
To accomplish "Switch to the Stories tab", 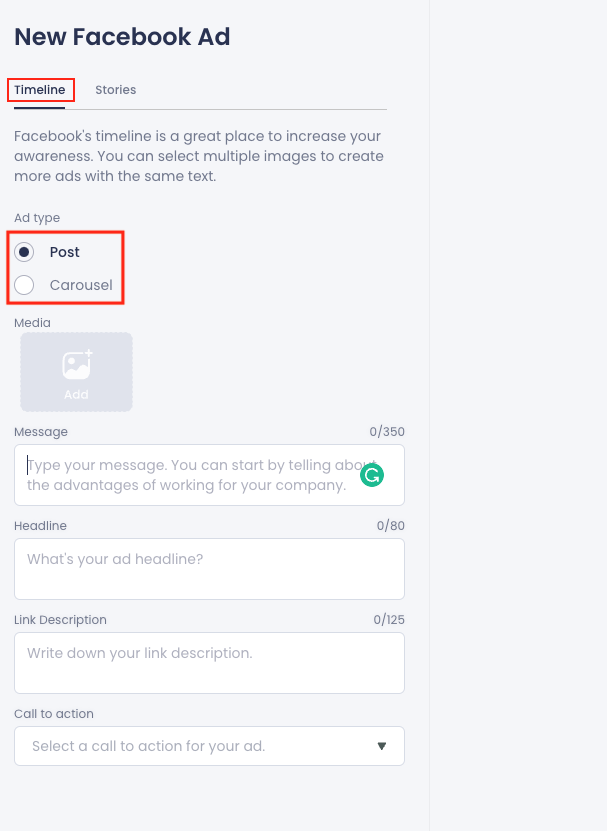I will pyautogui.click(x=115, y=90).
